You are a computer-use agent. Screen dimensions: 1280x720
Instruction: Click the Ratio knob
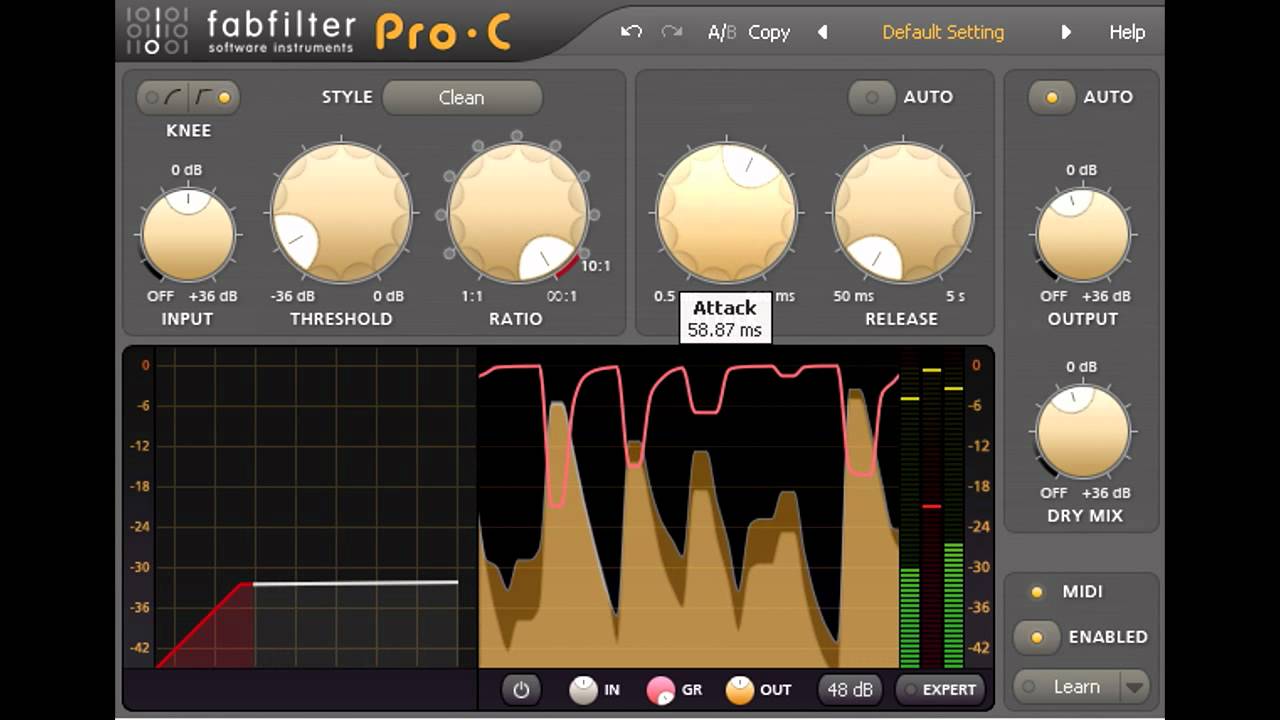coord(517,212)
